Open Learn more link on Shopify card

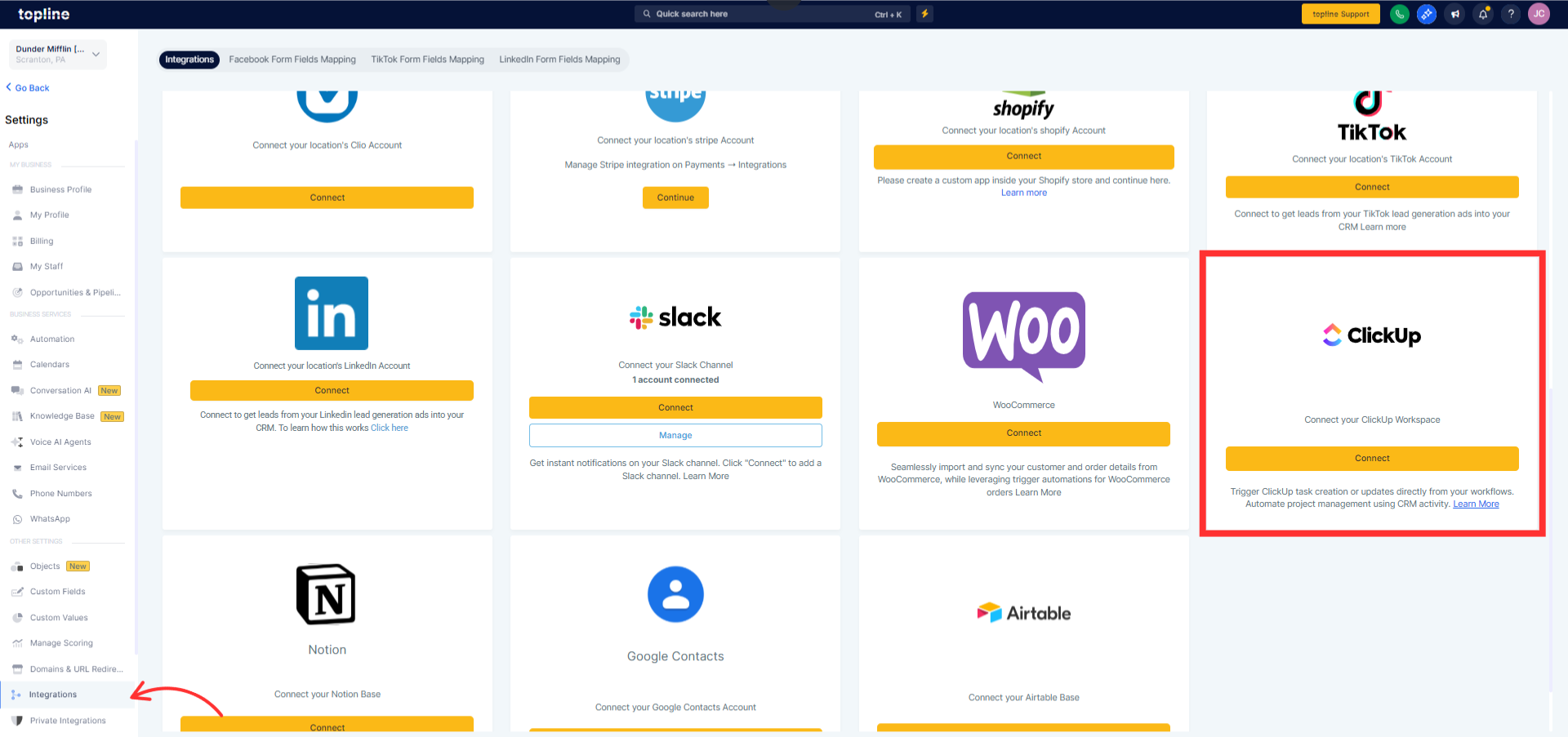coord(1024,193)
